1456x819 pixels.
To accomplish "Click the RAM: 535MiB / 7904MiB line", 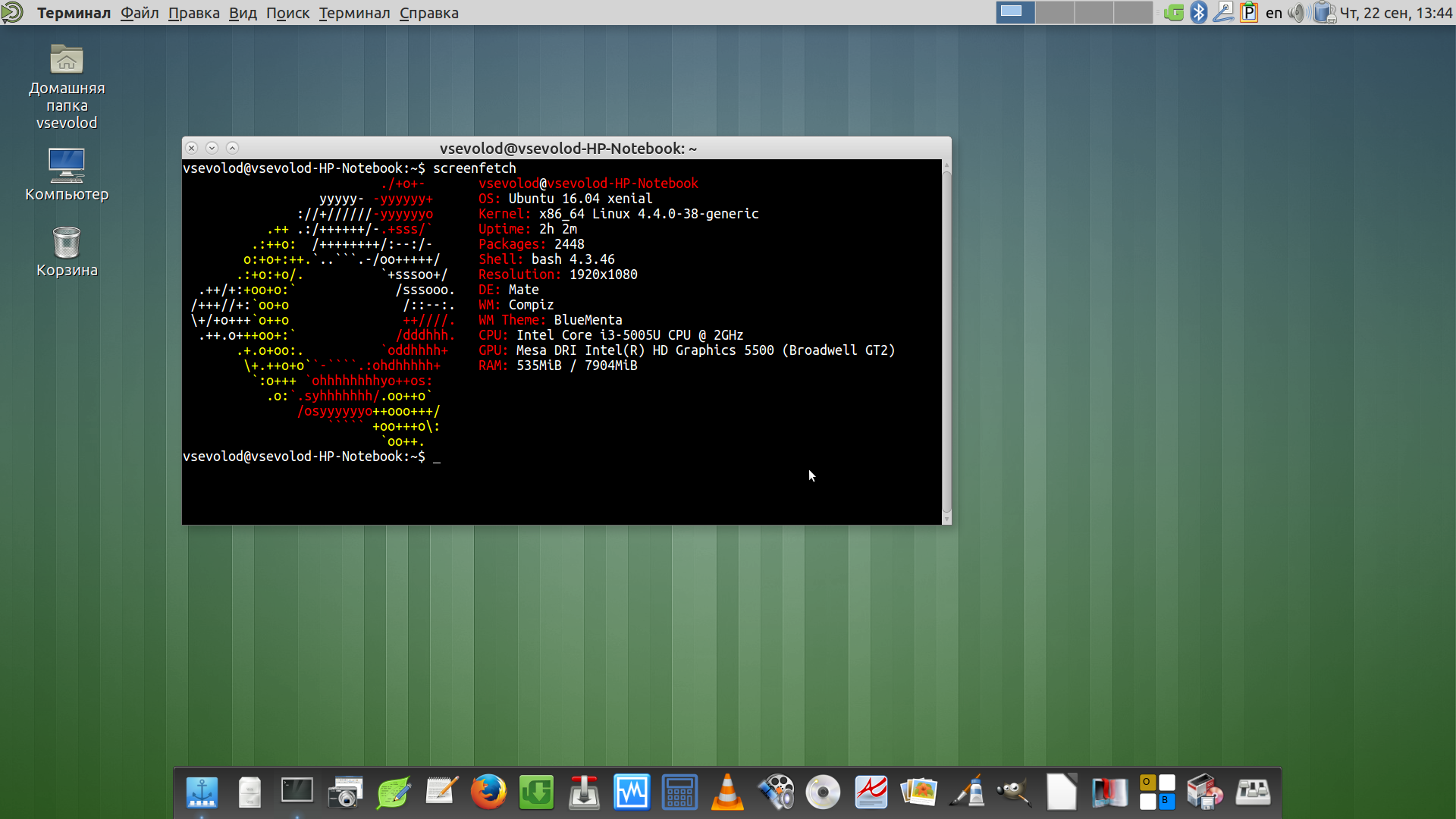I will (557, 366).
